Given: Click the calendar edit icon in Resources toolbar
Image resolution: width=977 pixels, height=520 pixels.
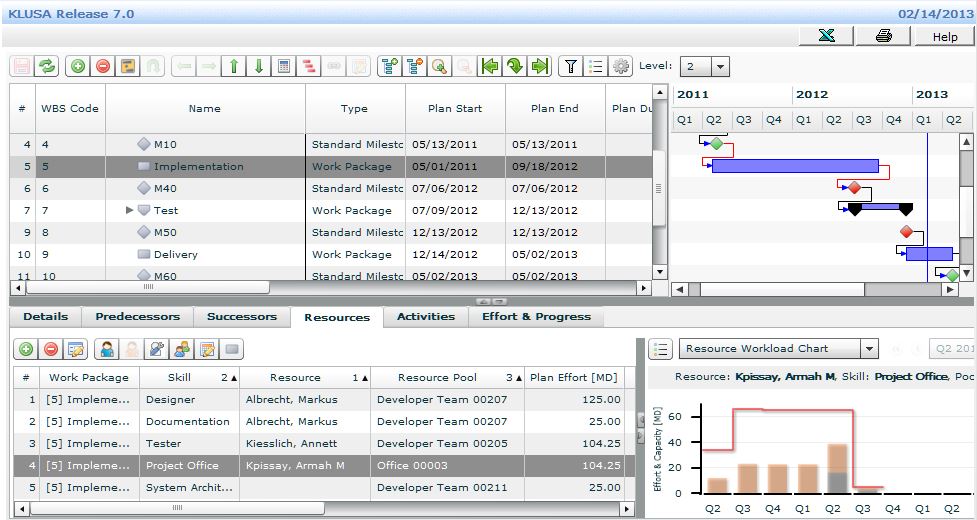Looking at the screenshot, I should tap(207, 349).
